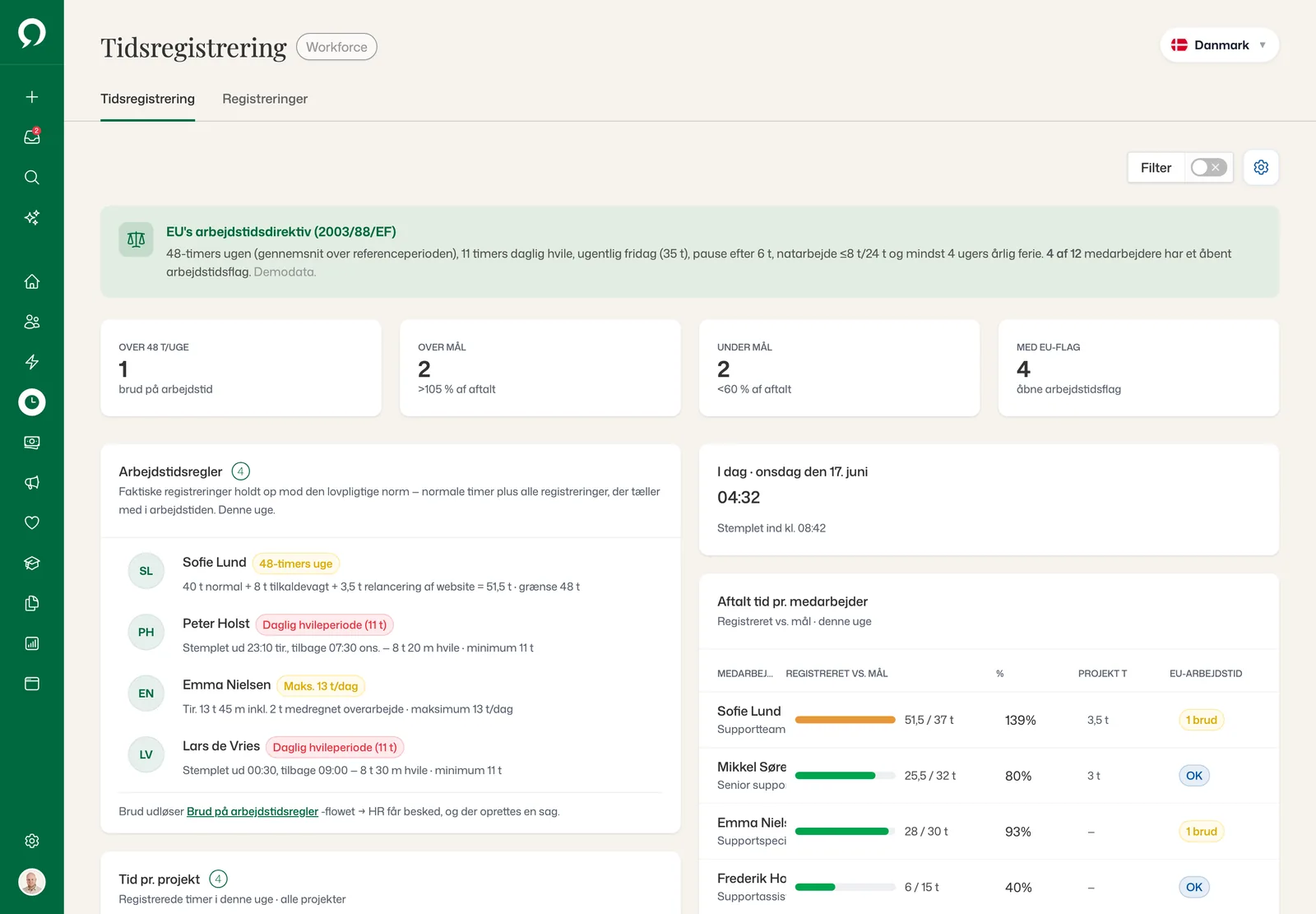
Task: Go to the home icon in sidebar
Action: coord(31,281)
